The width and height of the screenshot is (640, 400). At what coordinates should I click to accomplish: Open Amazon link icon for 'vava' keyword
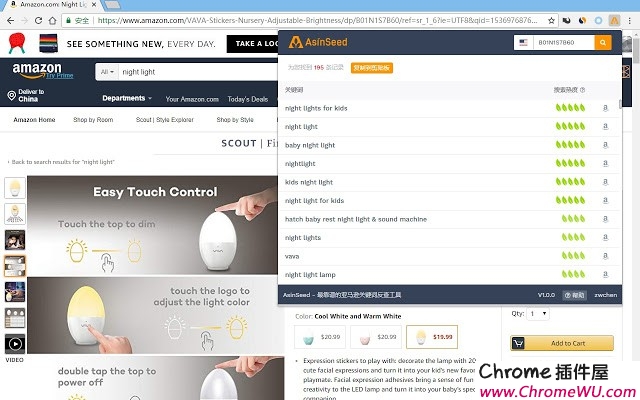pos(605,256)
